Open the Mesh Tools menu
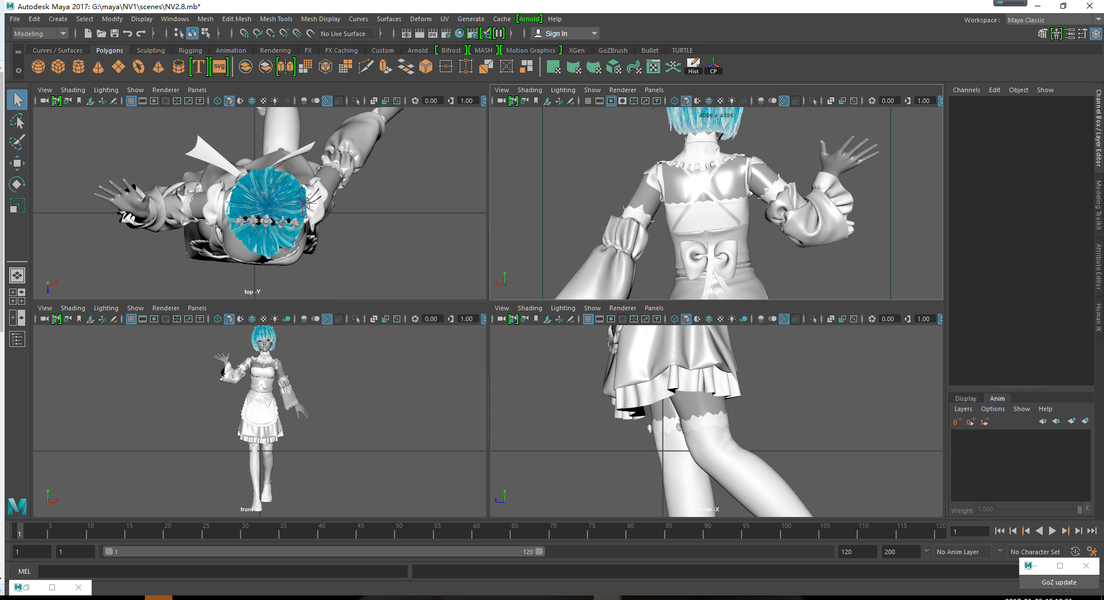1104x600 pixels. coord(275,19)
